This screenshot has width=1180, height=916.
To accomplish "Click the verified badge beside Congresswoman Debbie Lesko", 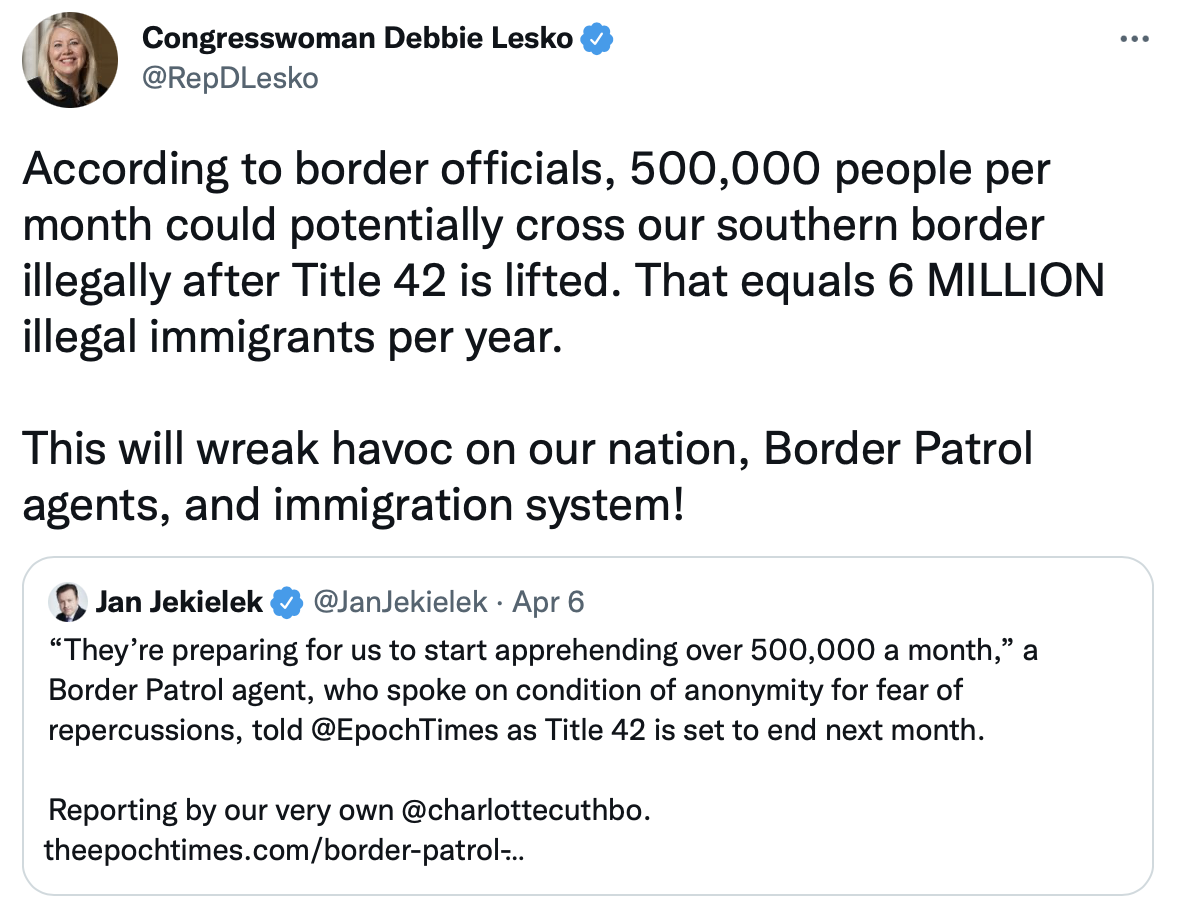I will click(597, 39).
